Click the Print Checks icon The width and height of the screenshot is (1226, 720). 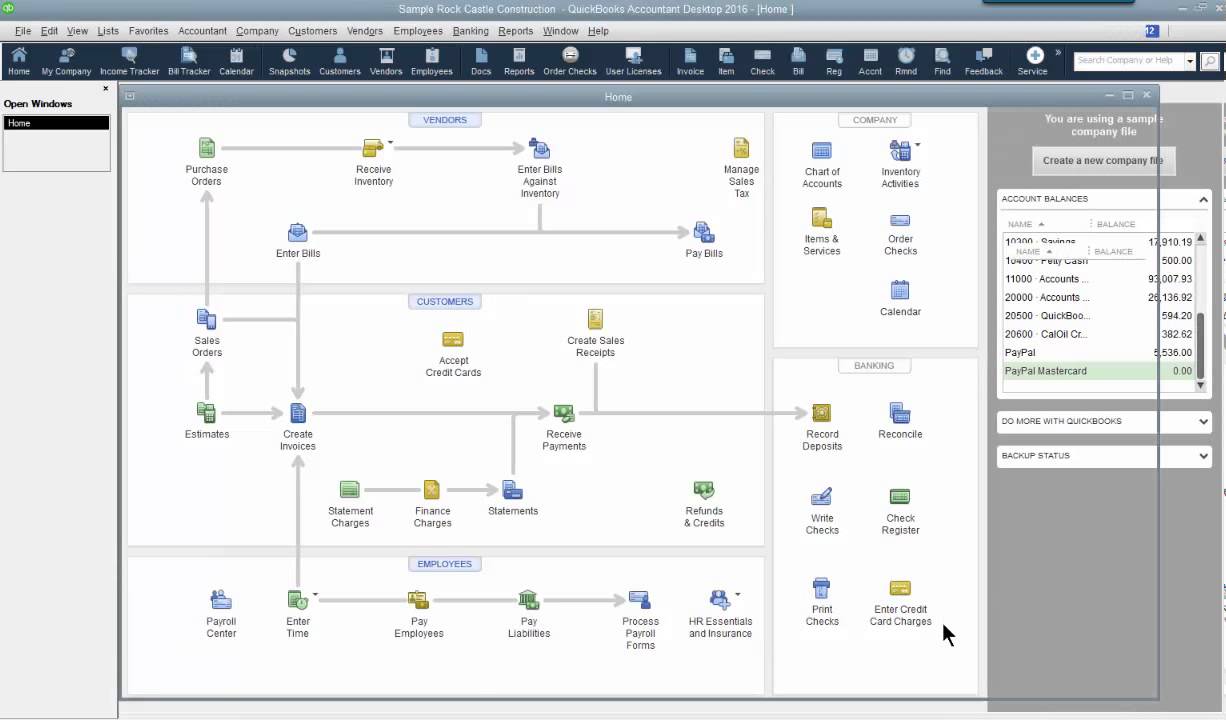[821, 587]
